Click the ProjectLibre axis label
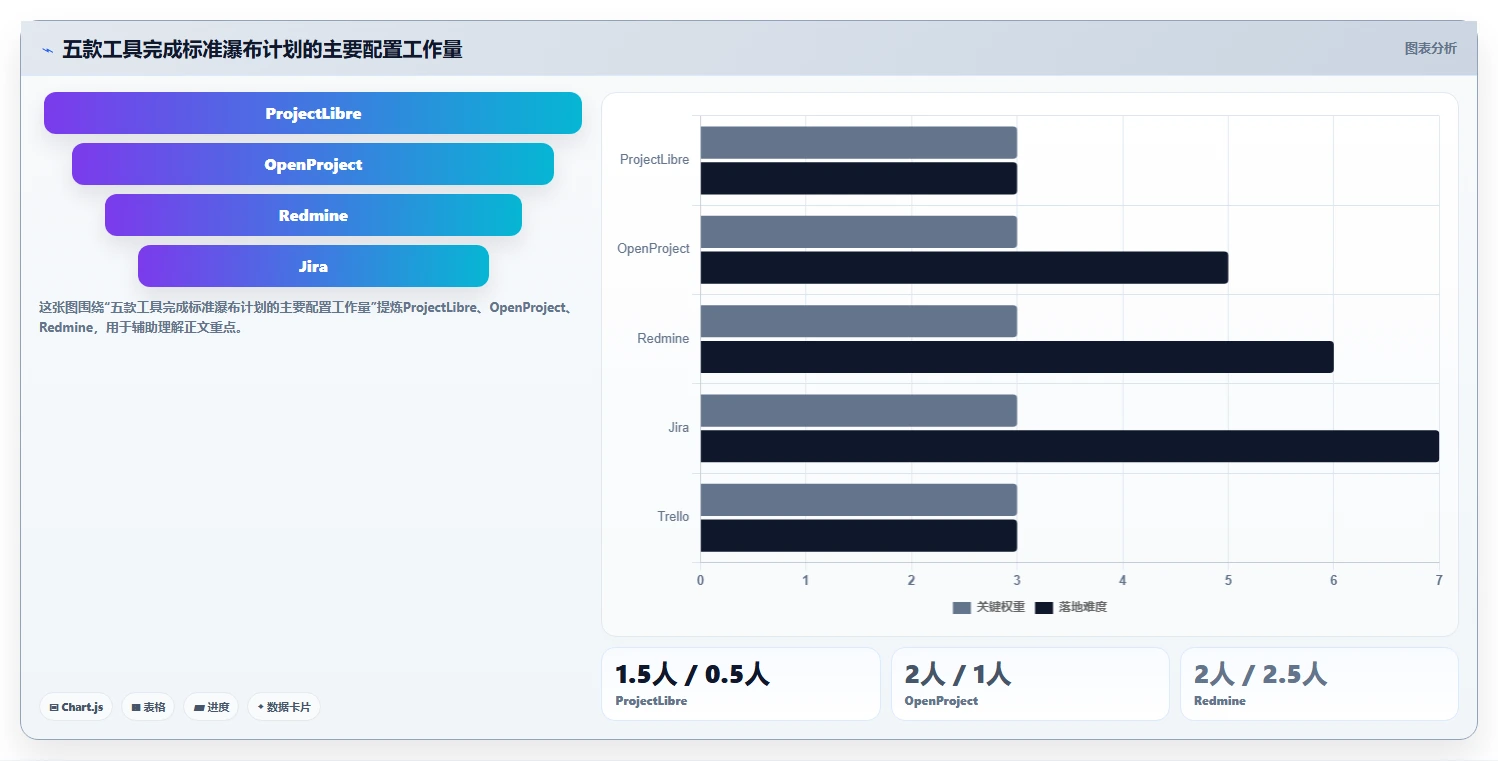Screen dimensions: 1498x761 pyautogui.click(x=654, y=160)
